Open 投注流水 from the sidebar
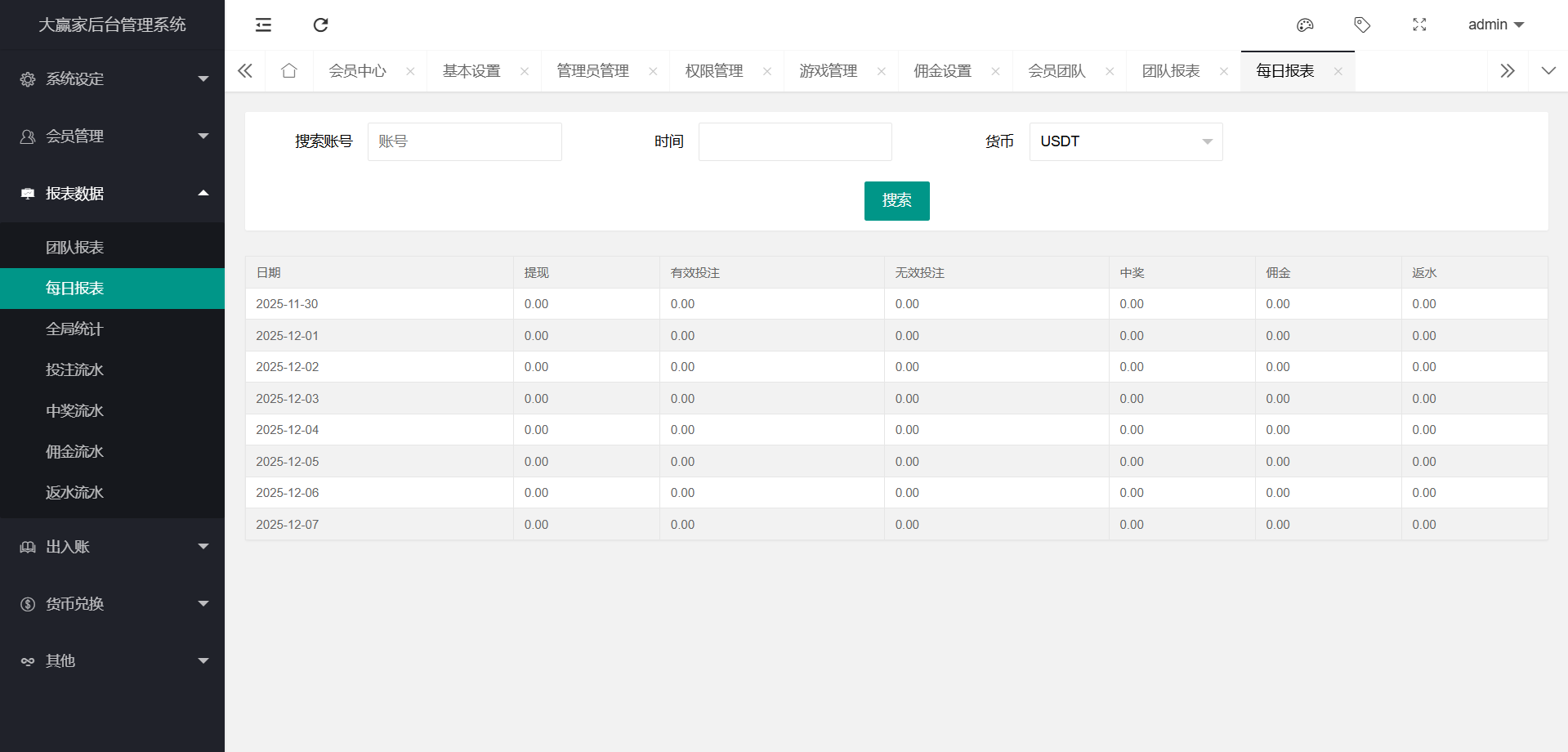The width and height of the screenshot is (1568, 752). (74, 370)
